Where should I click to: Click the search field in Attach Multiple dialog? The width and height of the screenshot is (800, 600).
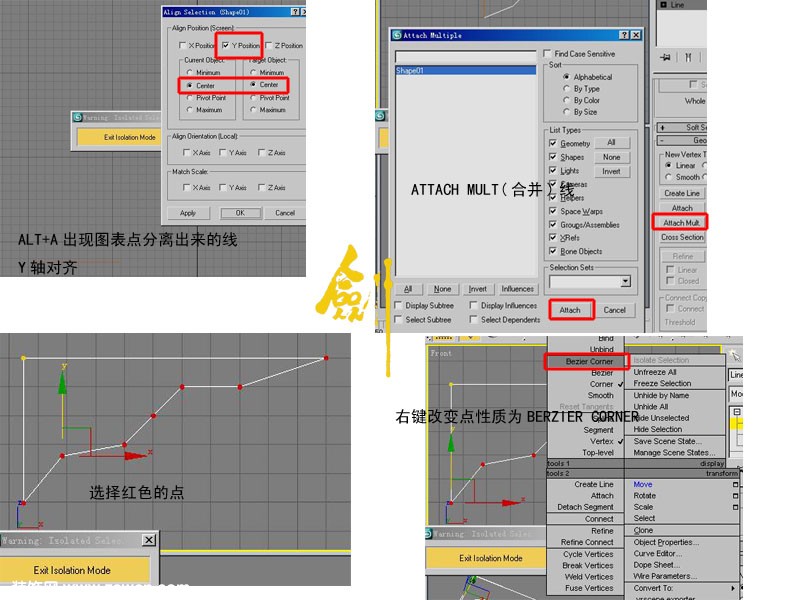[466, 56]
